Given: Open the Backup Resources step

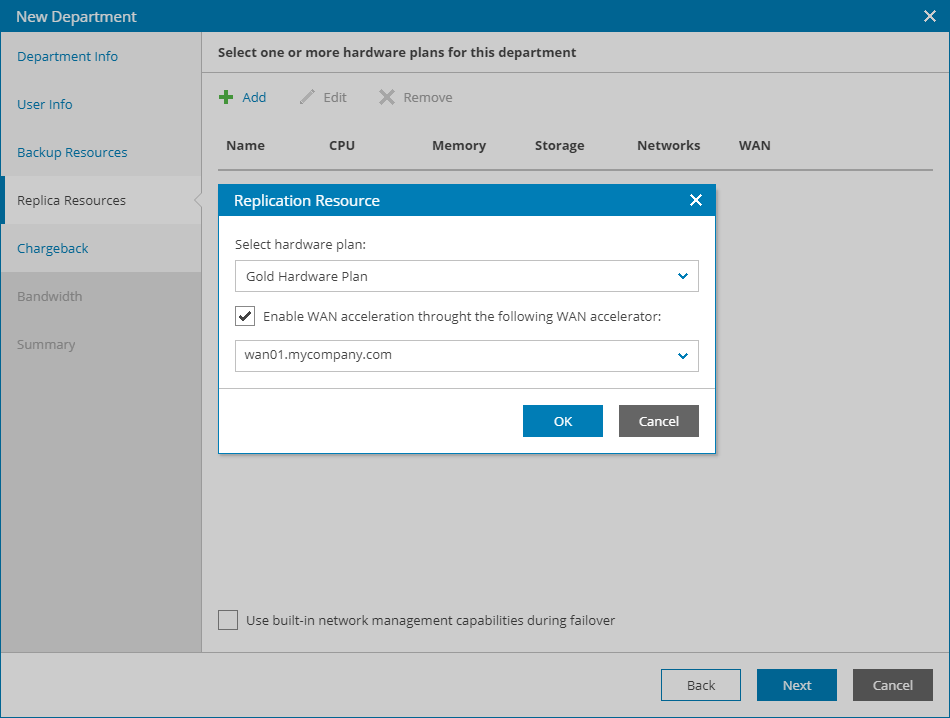Looking at the screenshot, I should point(72,152).
